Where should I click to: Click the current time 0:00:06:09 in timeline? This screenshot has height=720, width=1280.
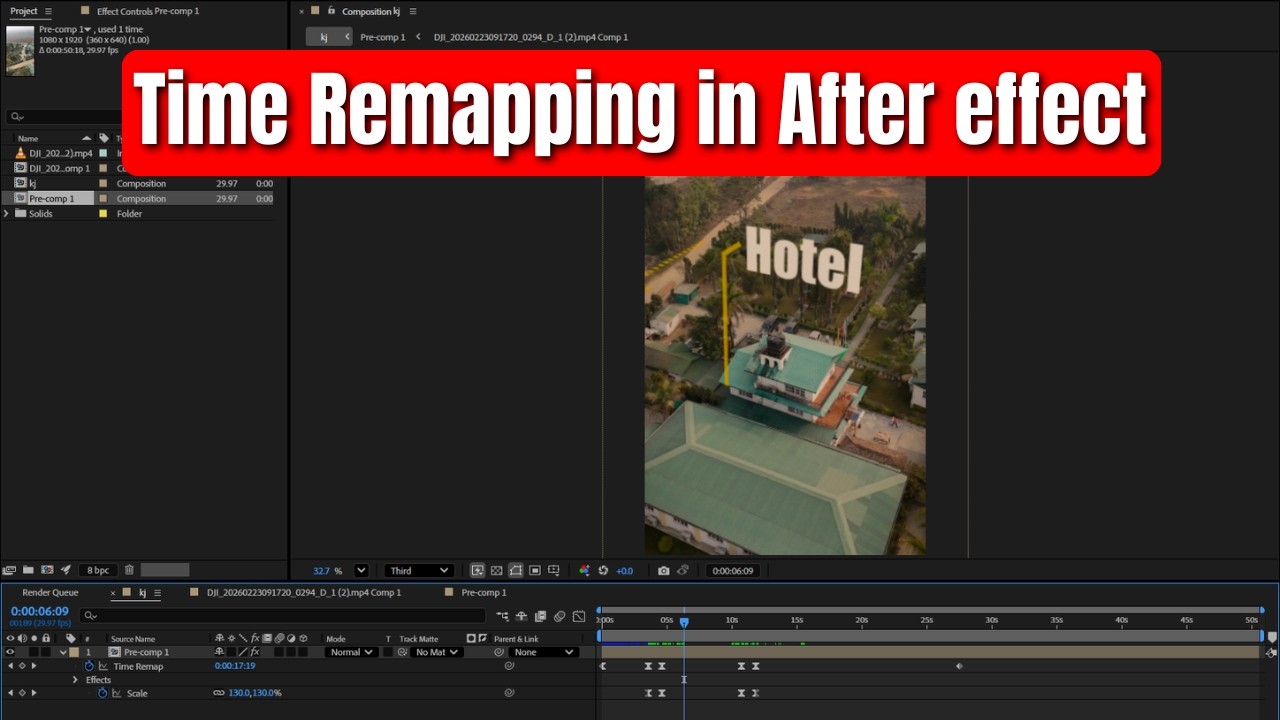click(40, 611)
